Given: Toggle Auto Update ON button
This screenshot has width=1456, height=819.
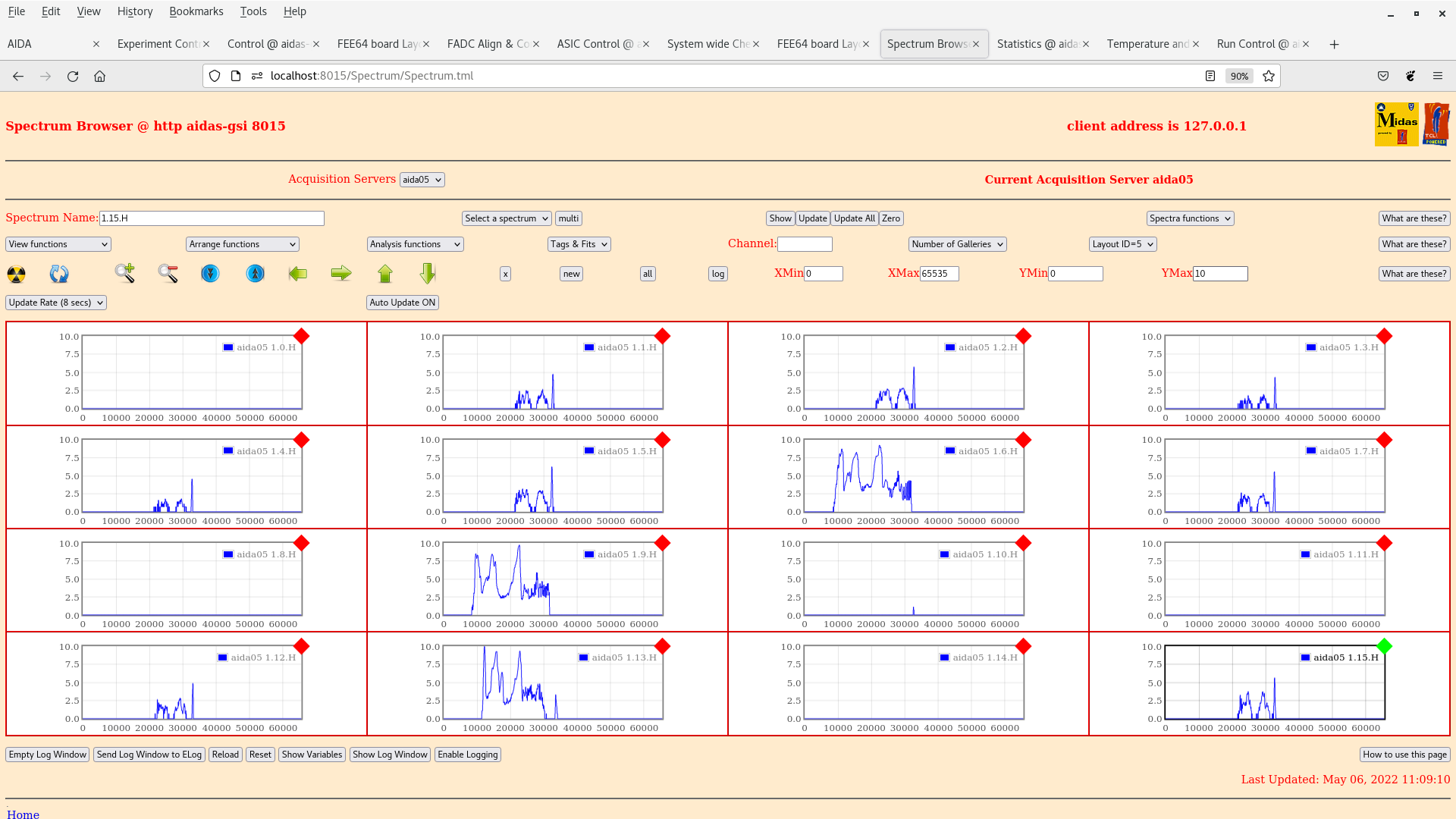Looking at the screenshot, I should click(x=403, y=303).
